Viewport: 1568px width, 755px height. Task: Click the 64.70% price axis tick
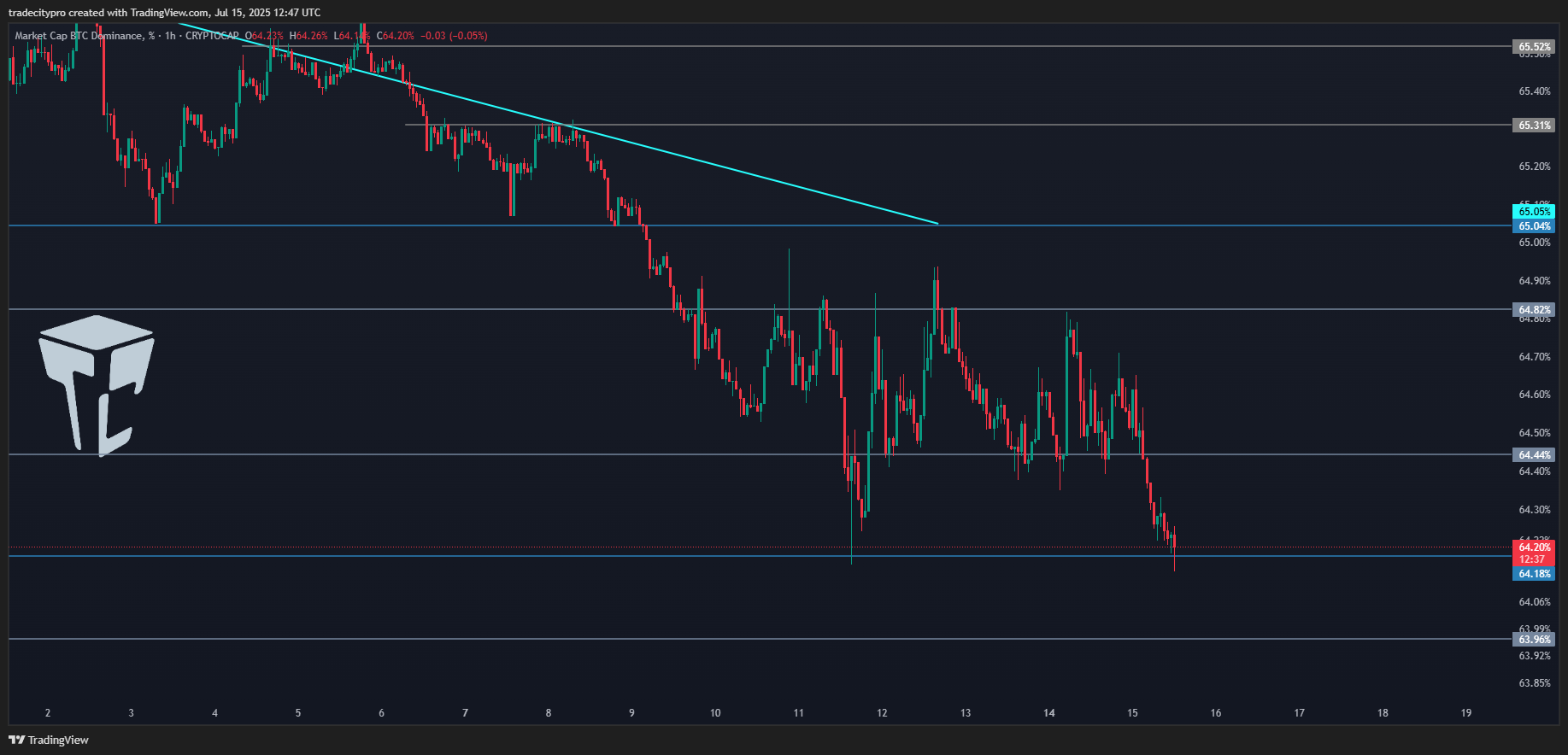pyautogui.click(x=1535, y=357)
